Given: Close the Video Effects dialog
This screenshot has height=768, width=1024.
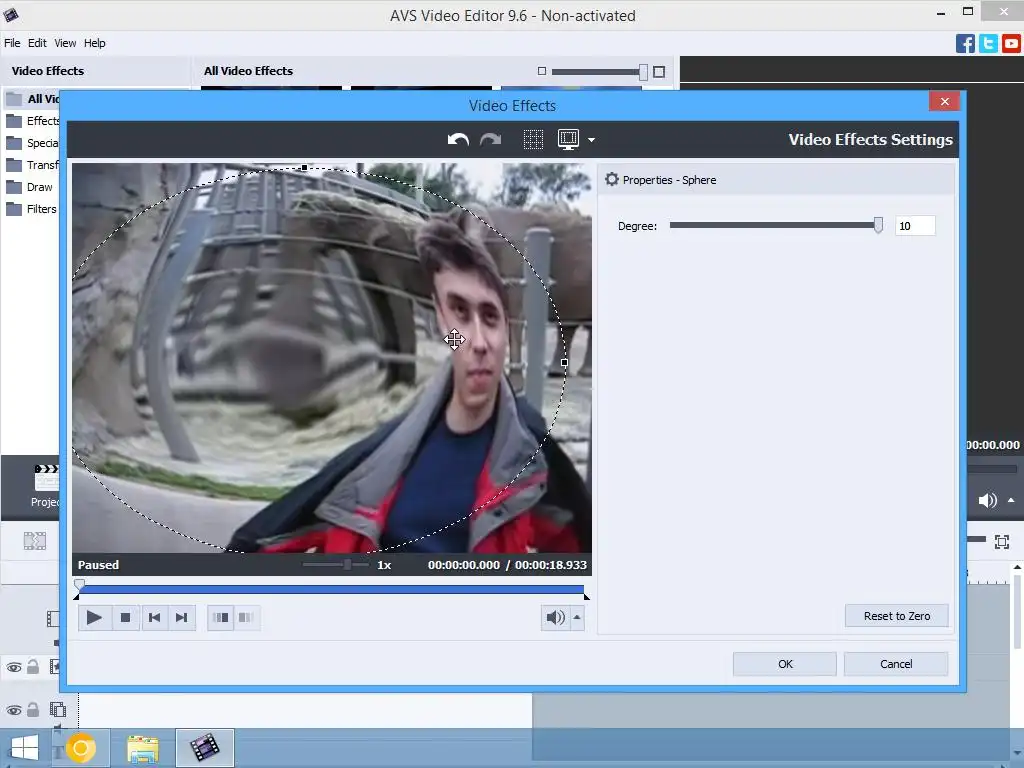Looking at the screenshot, I should tap(944, 101).
